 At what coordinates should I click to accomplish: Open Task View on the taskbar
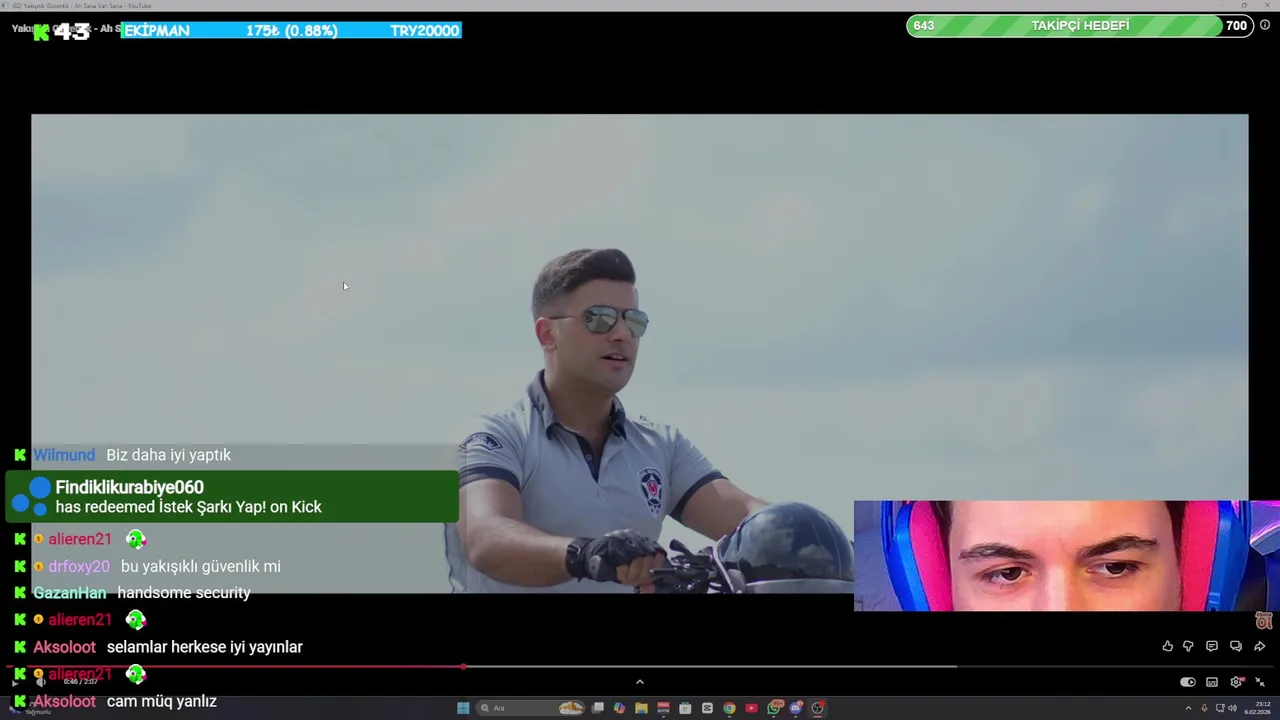[x=597, y=708]
